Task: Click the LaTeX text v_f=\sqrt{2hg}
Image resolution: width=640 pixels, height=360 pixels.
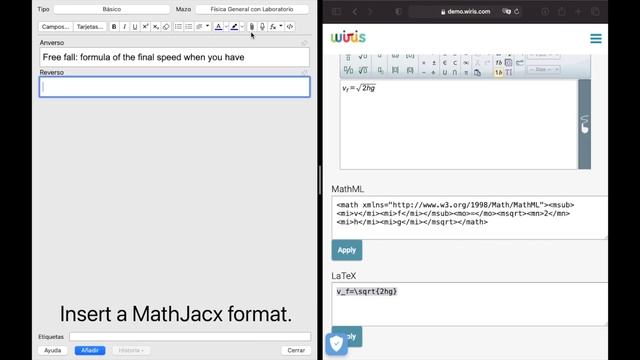Action: (x=367, y=291)
